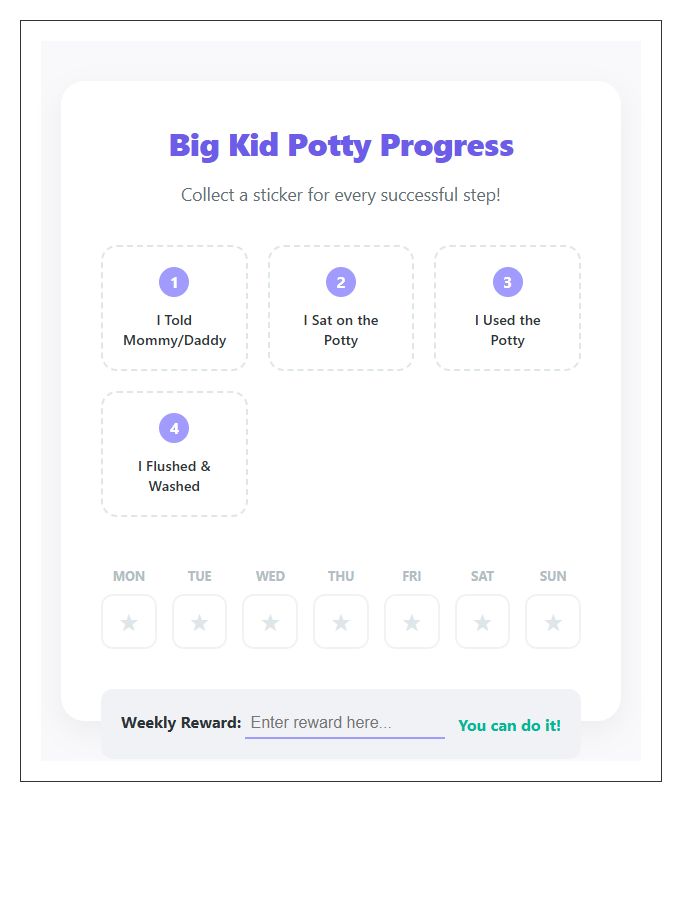This screenshot has width=700, height=900.
Task: Click the star under TUE
Action: point(199,622)
